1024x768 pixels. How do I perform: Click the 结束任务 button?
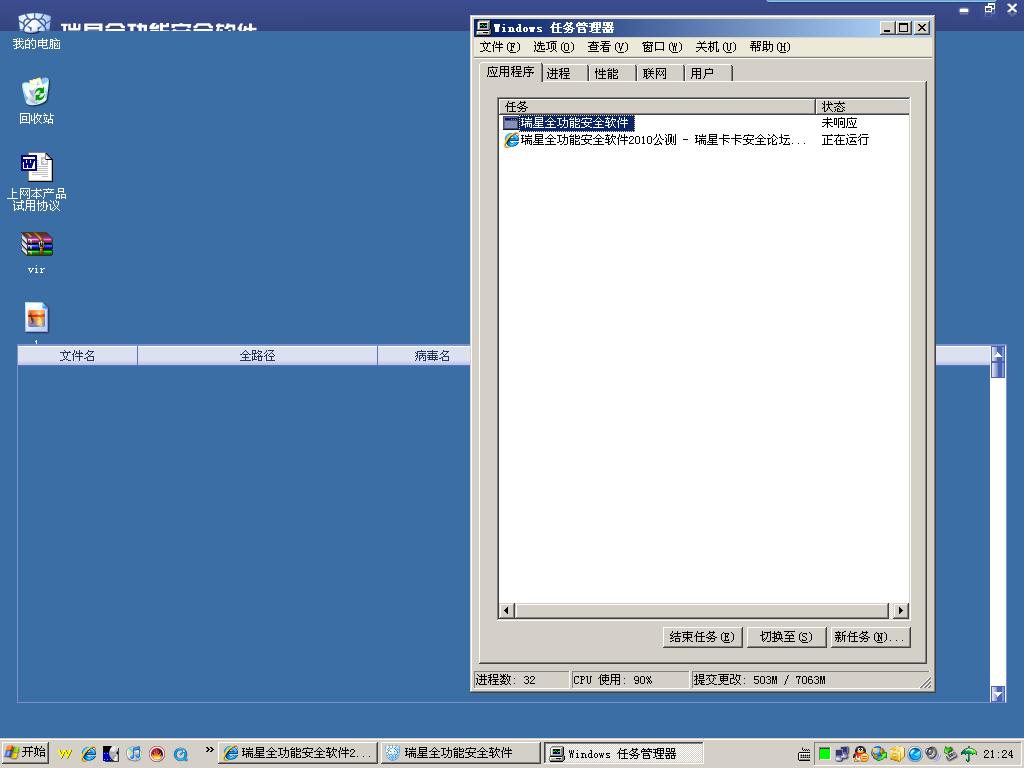coord(702,637)
